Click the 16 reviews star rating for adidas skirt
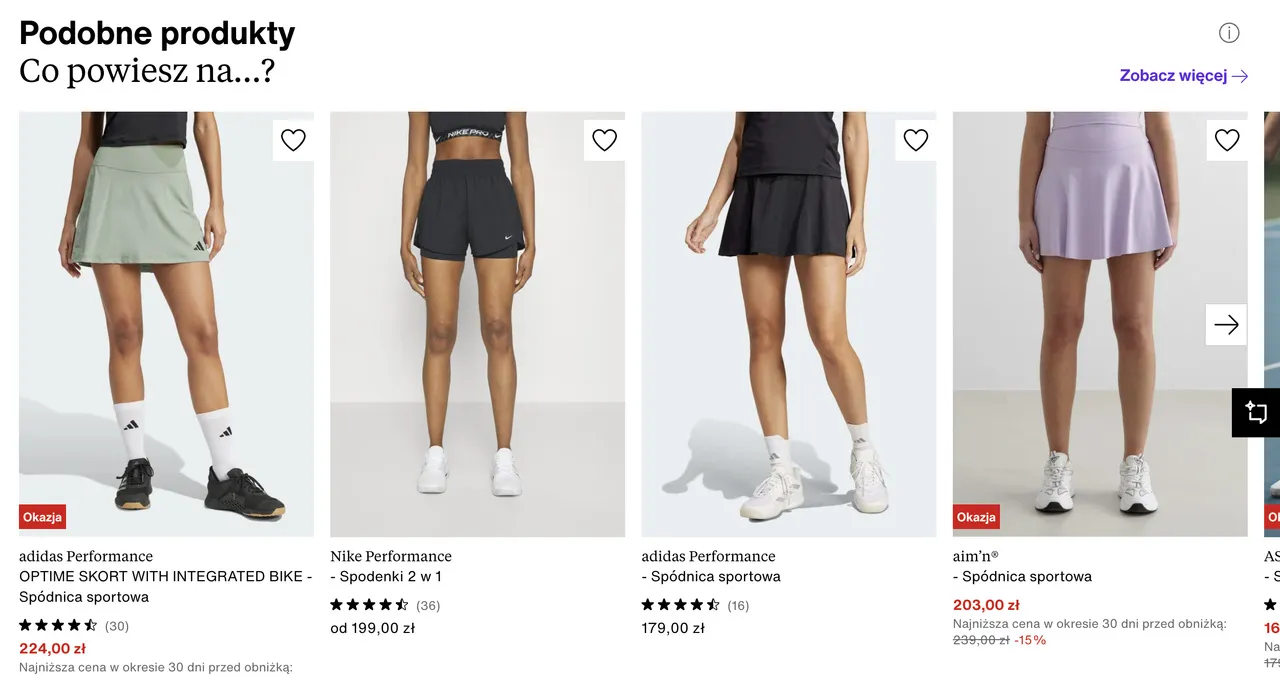The image size is (1280, 676). coord(695,605)
